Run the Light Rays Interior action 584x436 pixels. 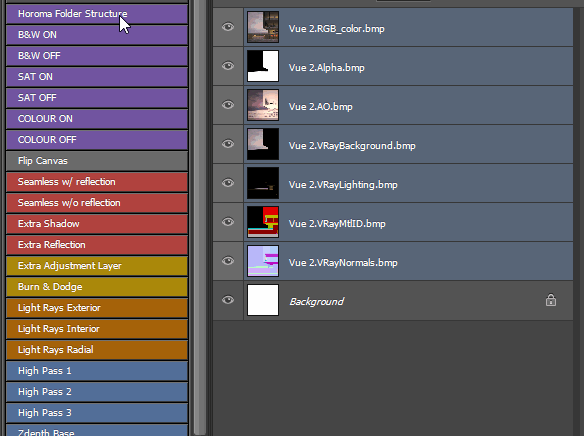click(96, 329)
